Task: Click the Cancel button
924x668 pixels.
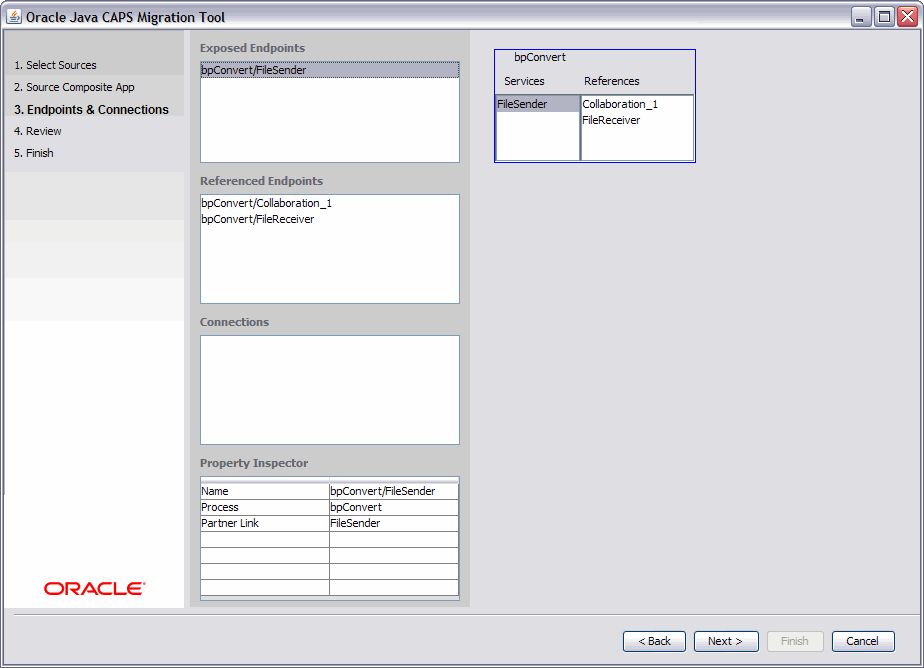Action: click(863, 641)
